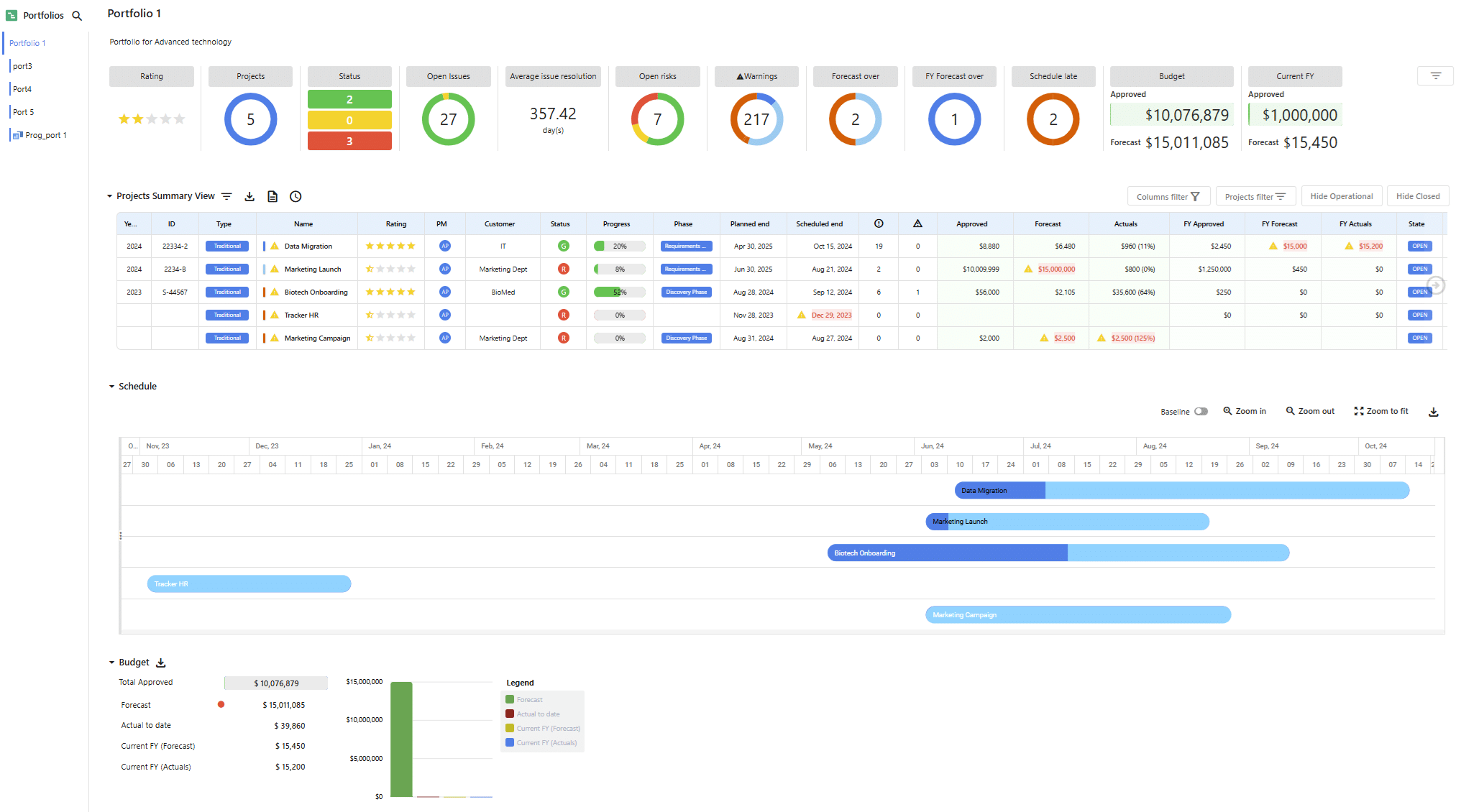
Task: Click the Portfolios search magnifier icon
Action: click(77, 16)
